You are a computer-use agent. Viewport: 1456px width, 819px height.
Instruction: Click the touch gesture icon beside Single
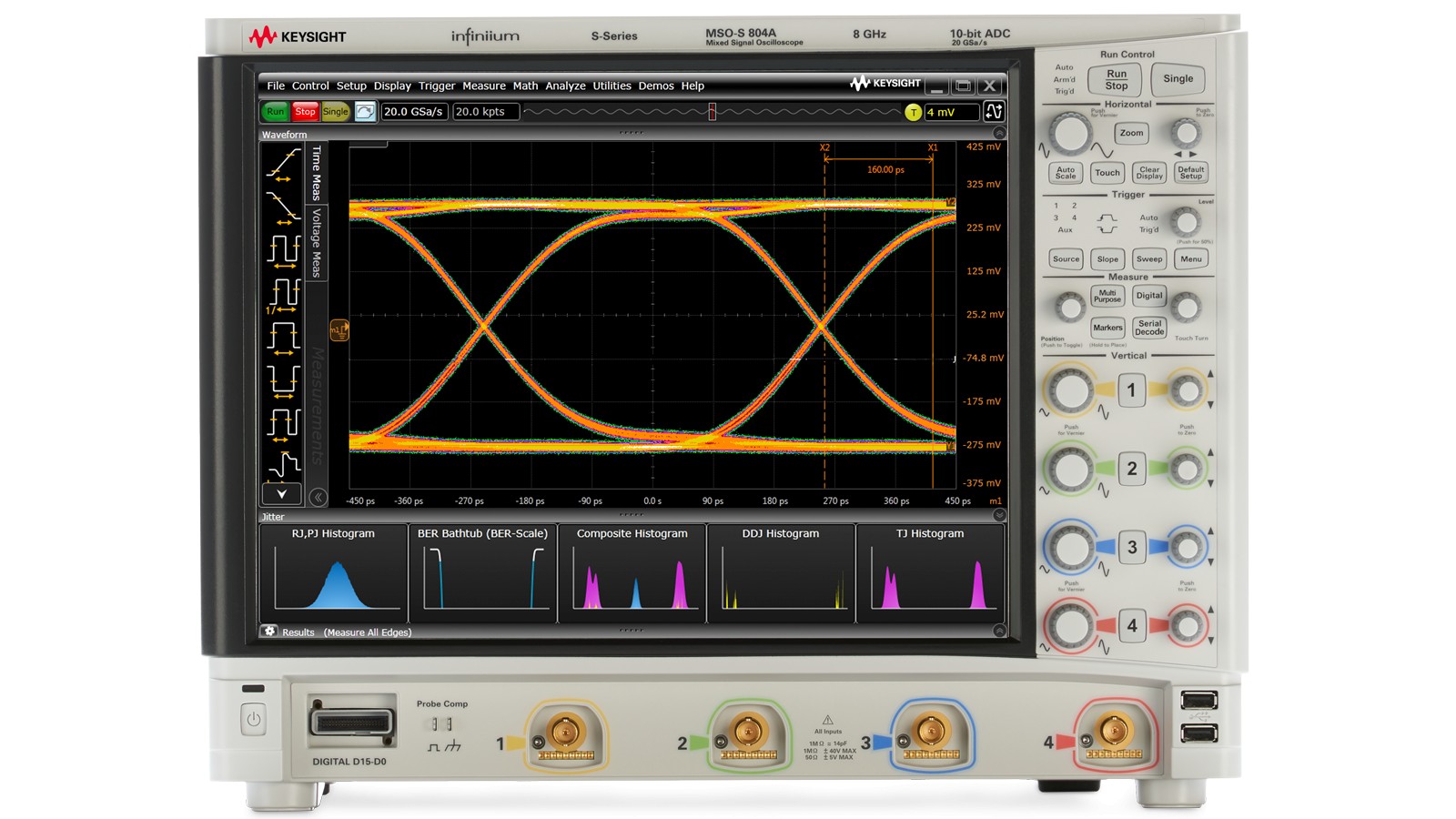click(366, 111)
